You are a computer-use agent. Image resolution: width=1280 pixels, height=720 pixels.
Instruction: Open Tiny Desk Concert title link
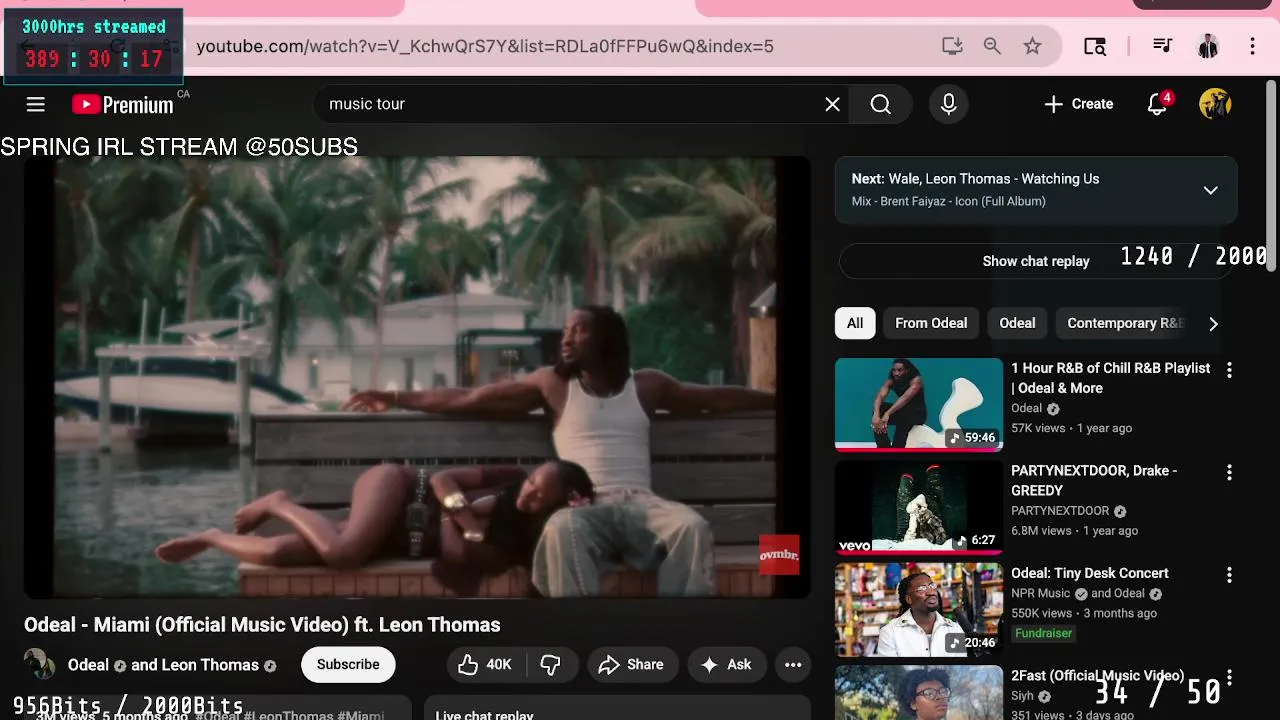1090,573
